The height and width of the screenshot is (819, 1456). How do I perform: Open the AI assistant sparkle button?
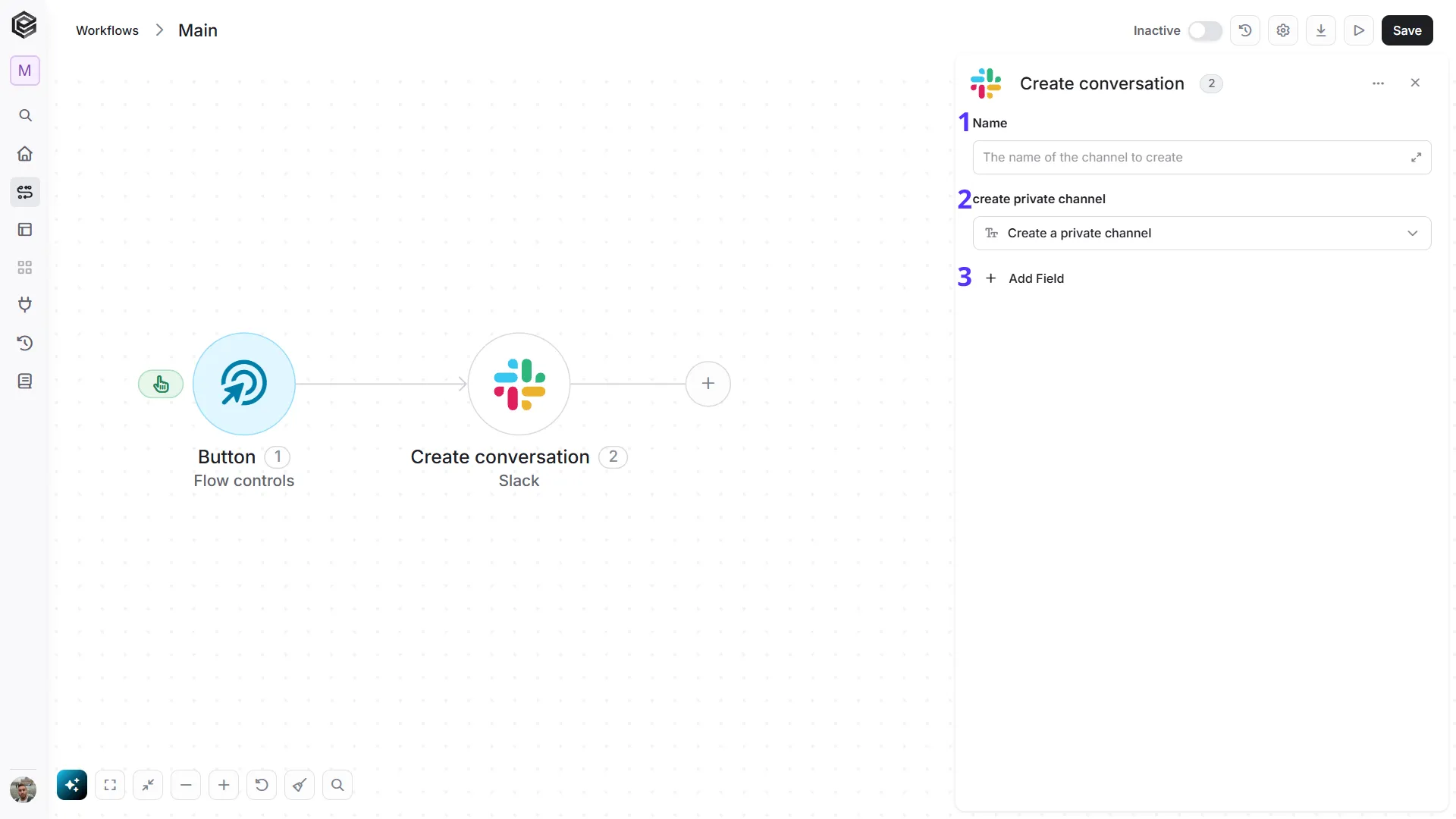pyautogui.click(x=72, y=785)
